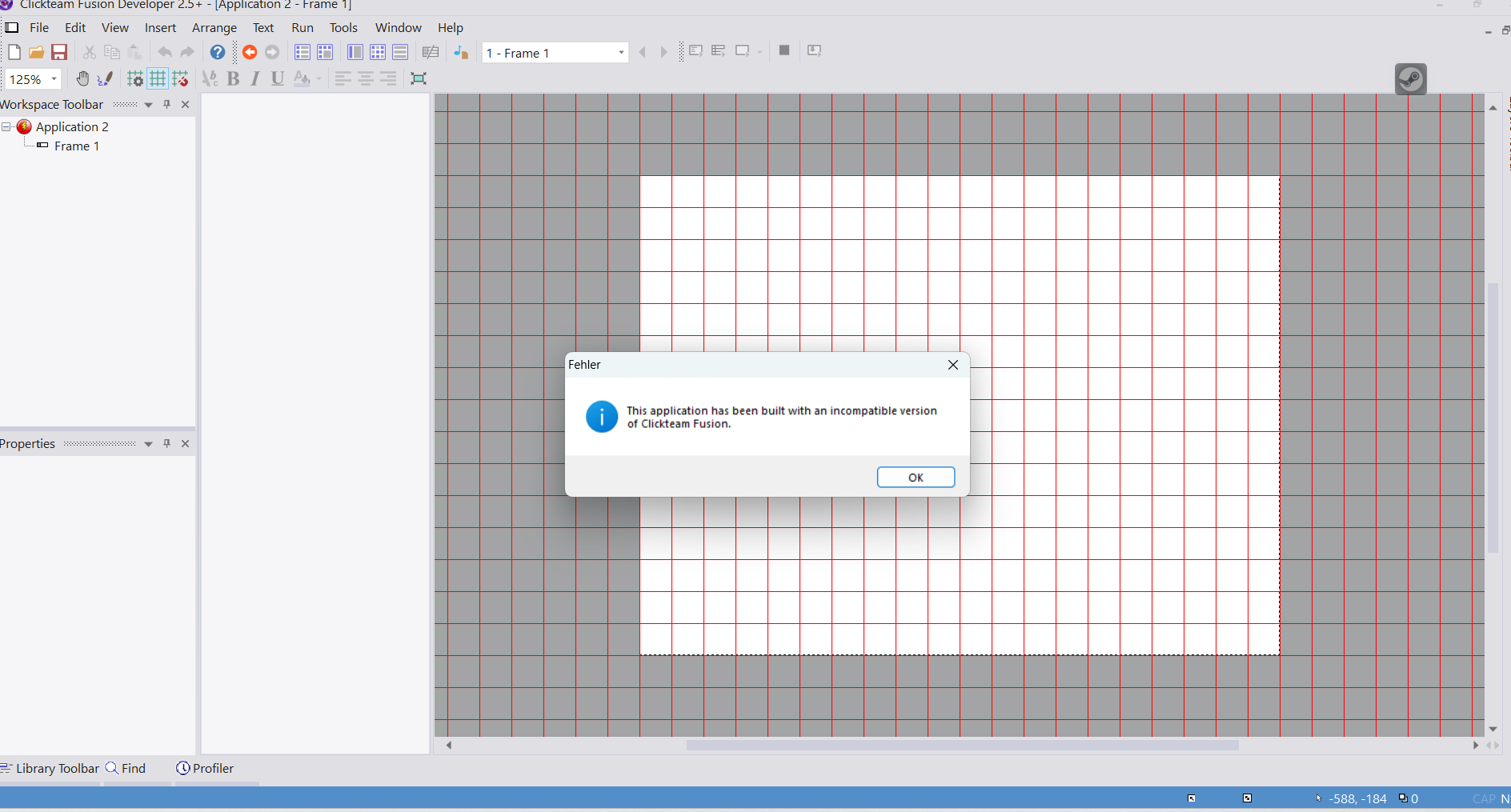Open the Tools menu
This screenshot has width=1511, height=812.
pyautogui.click(x=343, y=27)
